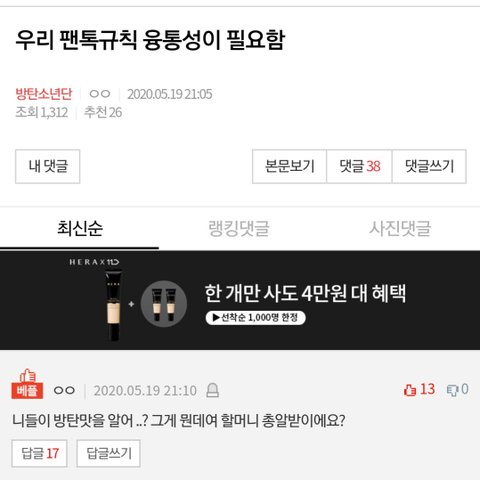Screen dimensions: 480x480
Task: Click the HERA X 11 logo in banner
Action: (94, 262)
